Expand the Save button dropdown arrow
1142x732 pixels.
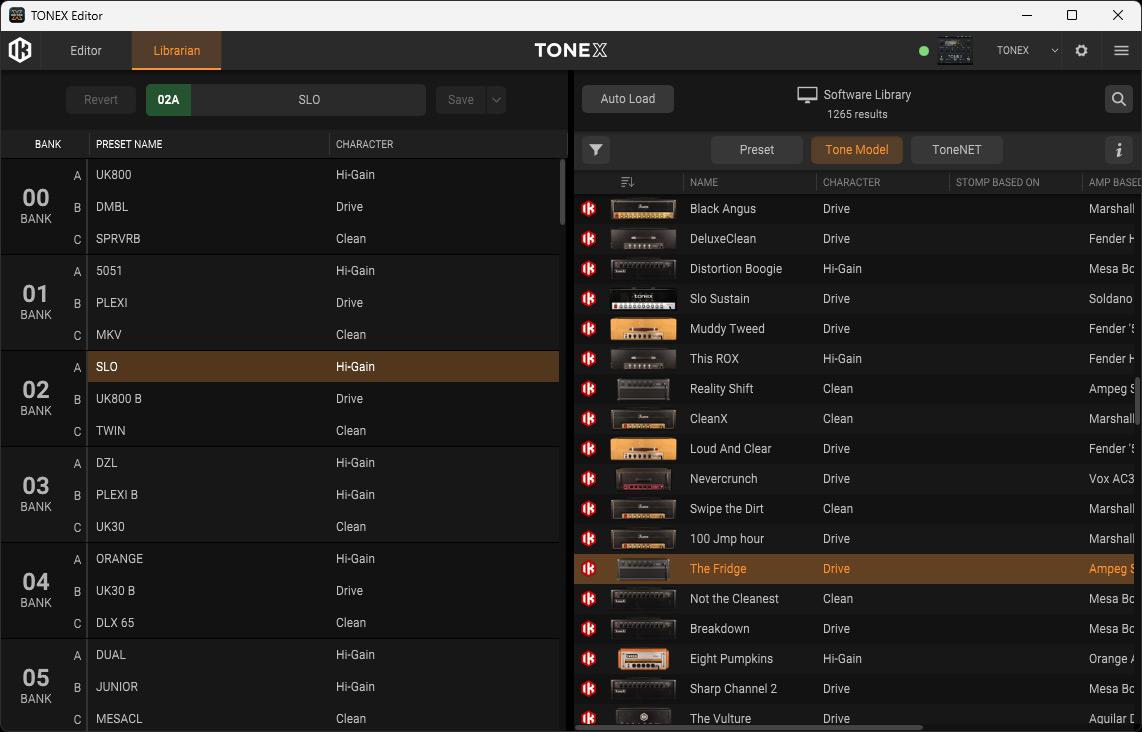[x=496, y=99]
